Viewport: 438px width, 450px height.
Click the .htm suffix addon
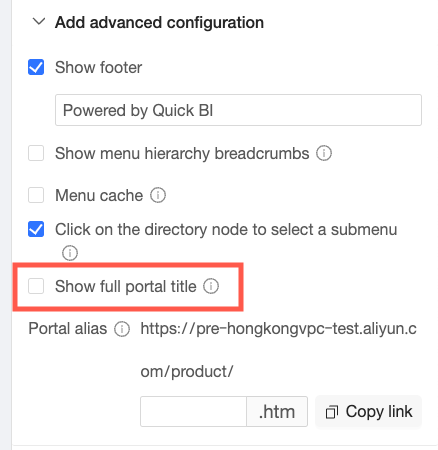[x=277, y=411]
